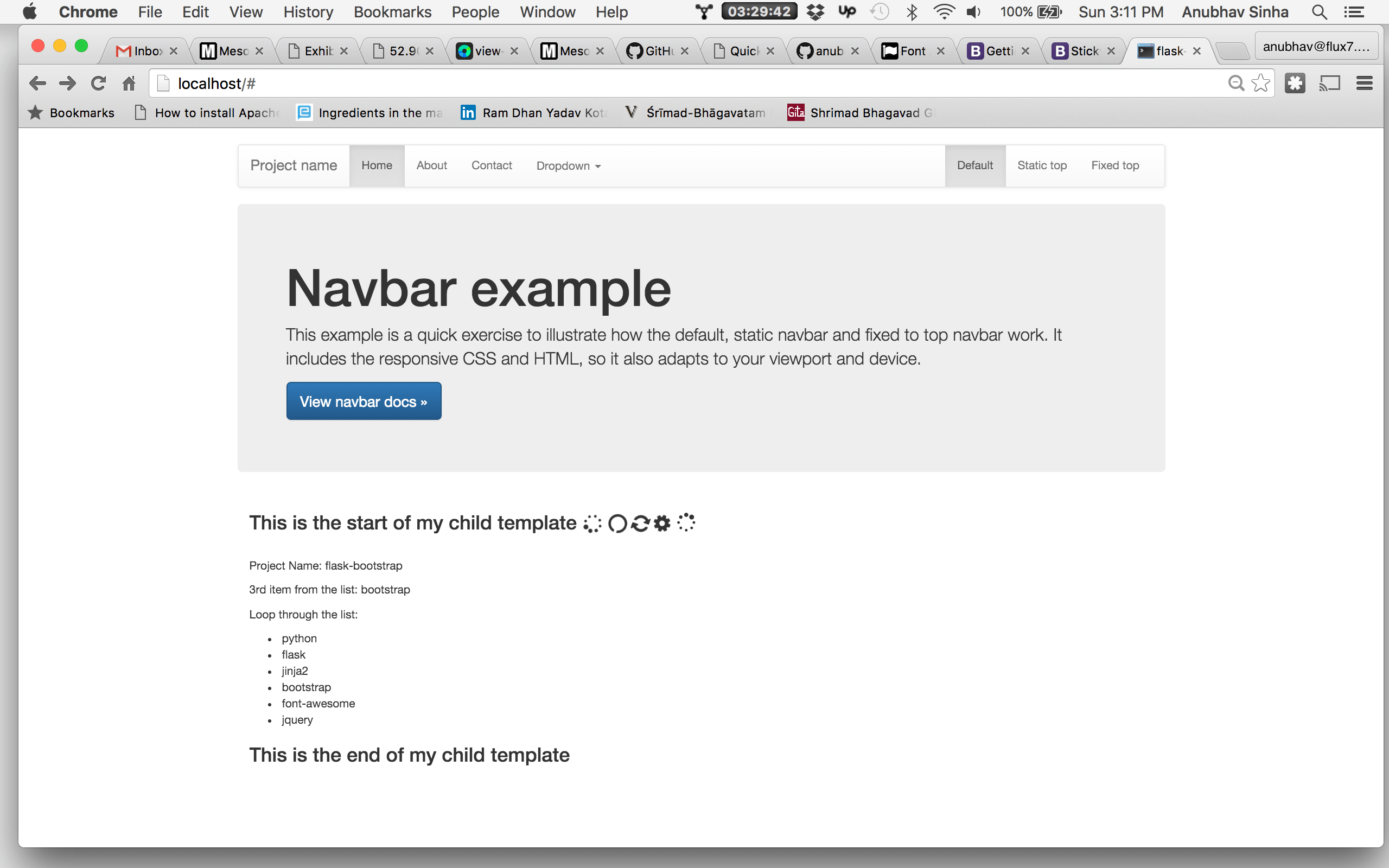Click the gear icon beside child template heading
This screenshot has height=868, width=1389.
(x=662, y=523)
